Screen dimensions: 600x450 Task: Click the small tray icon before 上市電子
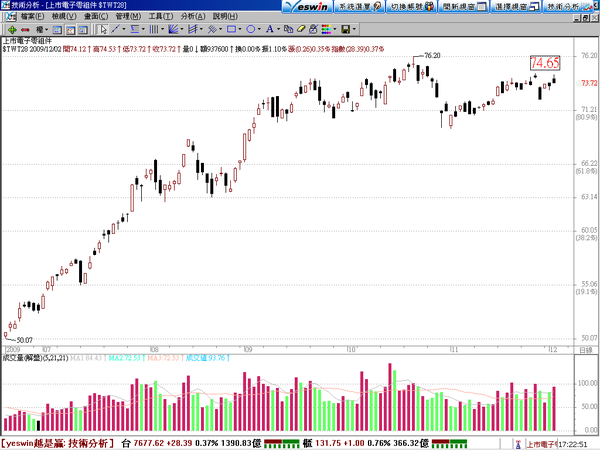518,444
